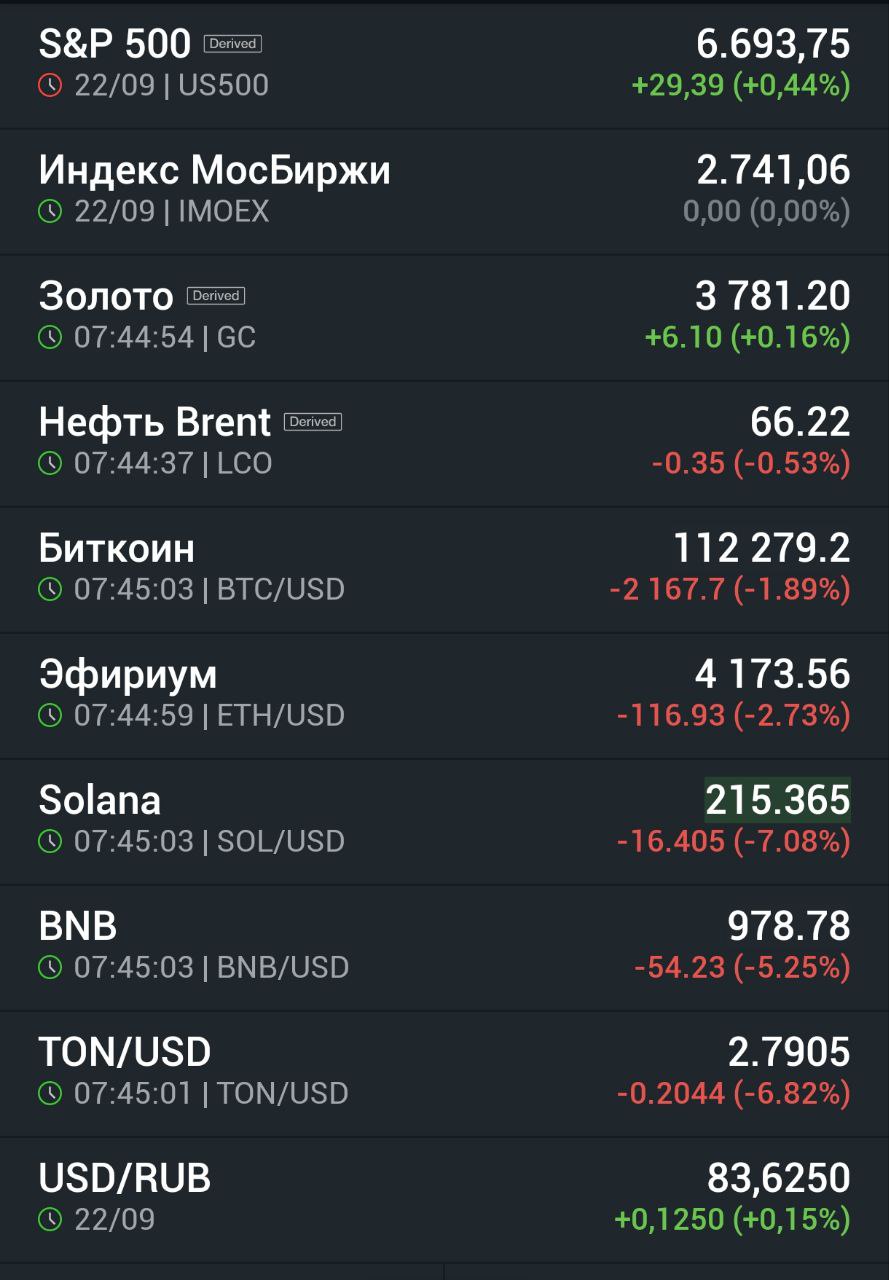This screenshot has width=889, height=1280.
Task: Click the clock icon under USD/RUB
Action: [x=50, y=1220]
